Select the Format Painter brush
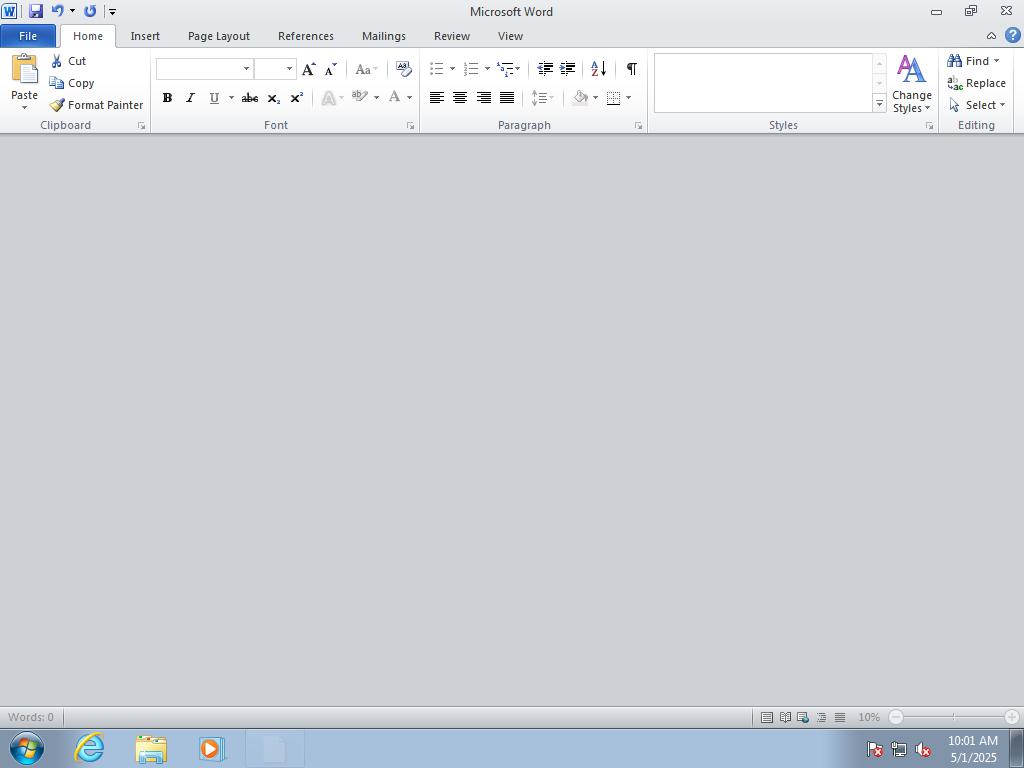Screen dimensions: 1024x768 [57, 104]
